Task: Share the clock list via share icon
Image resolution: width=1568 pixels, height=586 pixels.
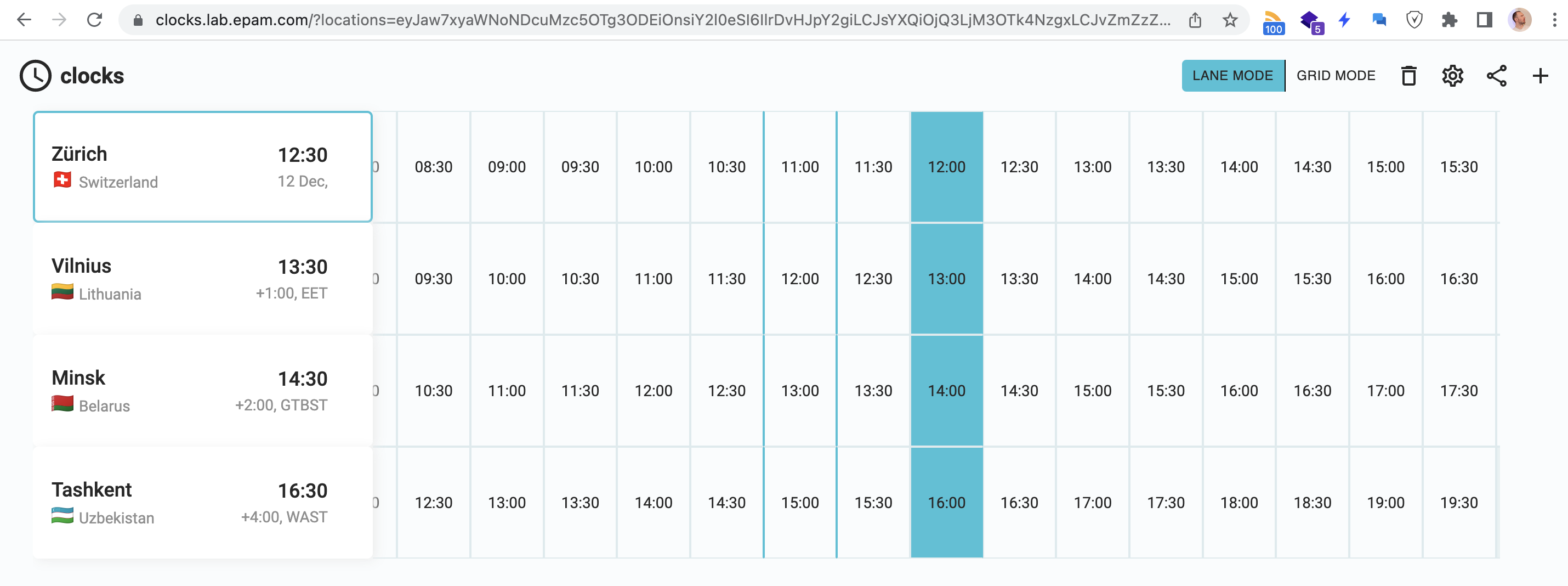Action: pyautogui.click(x=1497, y=76)
